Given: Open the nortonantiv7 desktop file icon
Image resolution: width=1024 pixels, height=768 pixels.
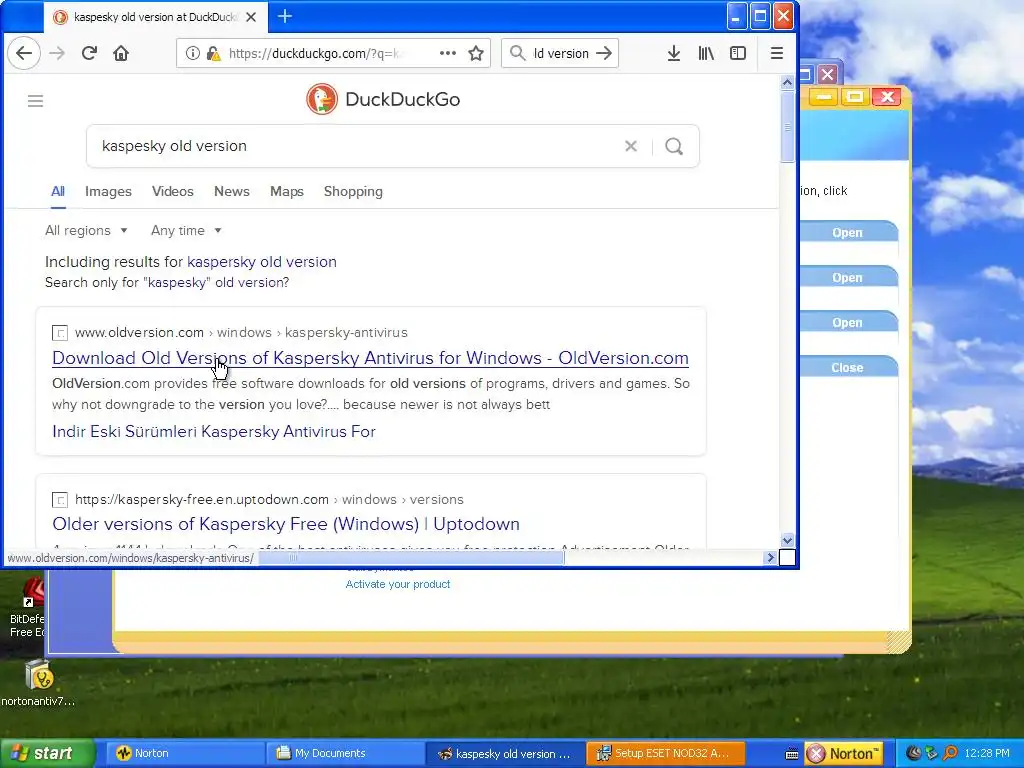Looking at the screenshot, I should [x=39, y=684].
